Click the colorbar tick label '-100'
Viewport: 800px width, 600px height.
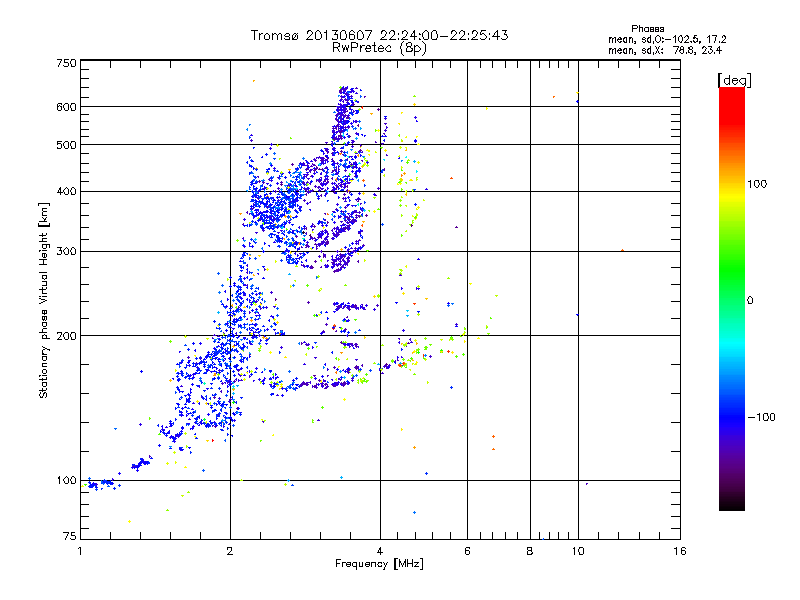click(762, 417)
